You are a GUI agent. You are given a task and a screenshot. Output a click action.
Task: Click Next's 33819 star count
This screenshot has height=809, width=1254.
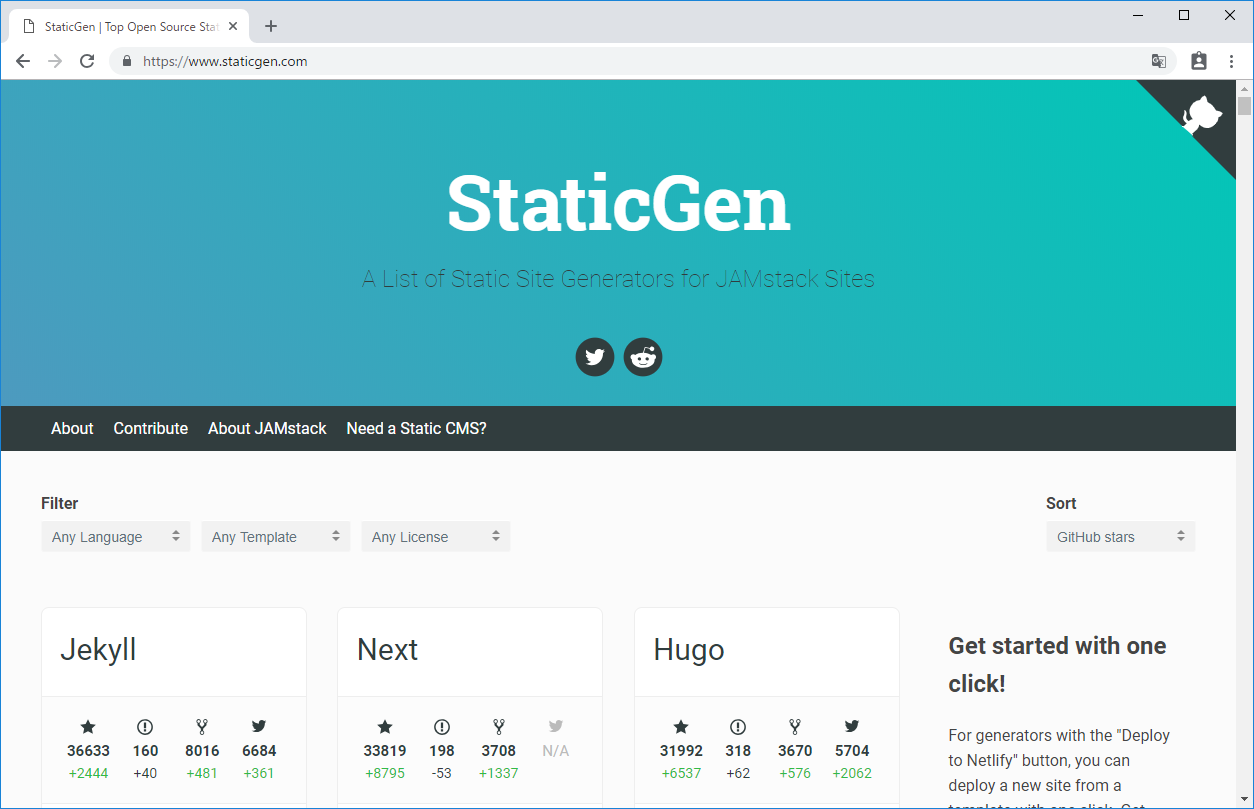coord(385,751)
